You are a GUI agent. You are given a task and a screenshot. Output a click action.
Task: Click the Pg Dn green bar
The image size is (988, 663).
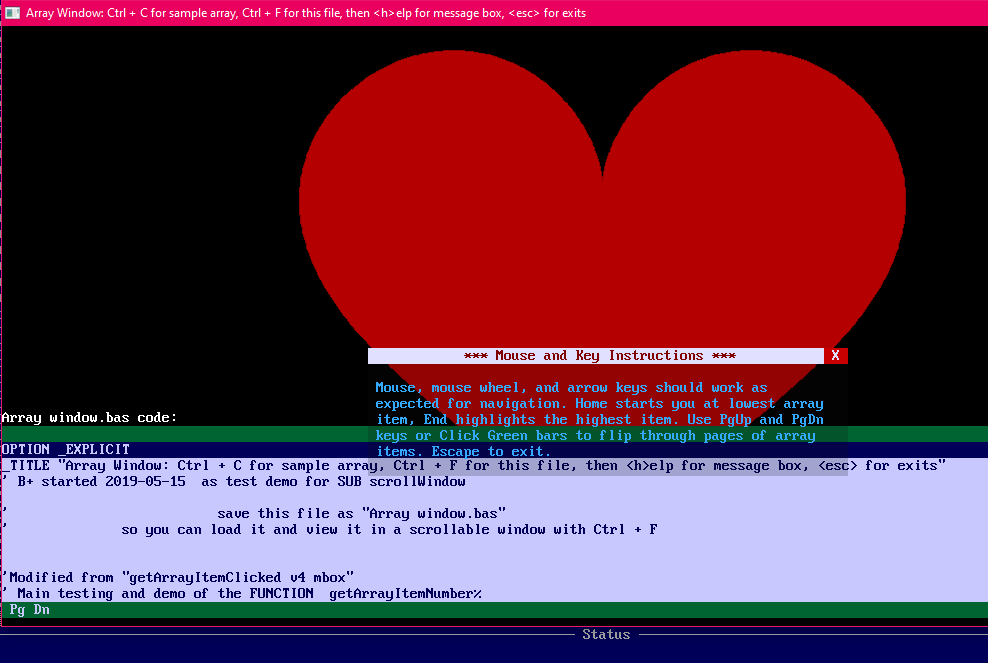(494, 609)
